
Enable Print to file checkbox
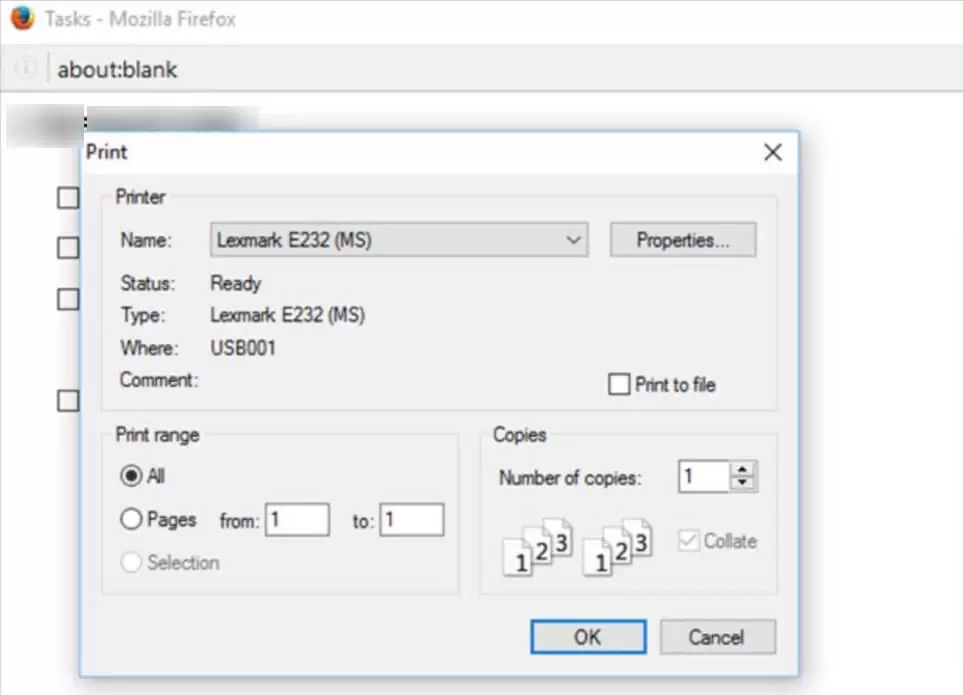point(619,384)
